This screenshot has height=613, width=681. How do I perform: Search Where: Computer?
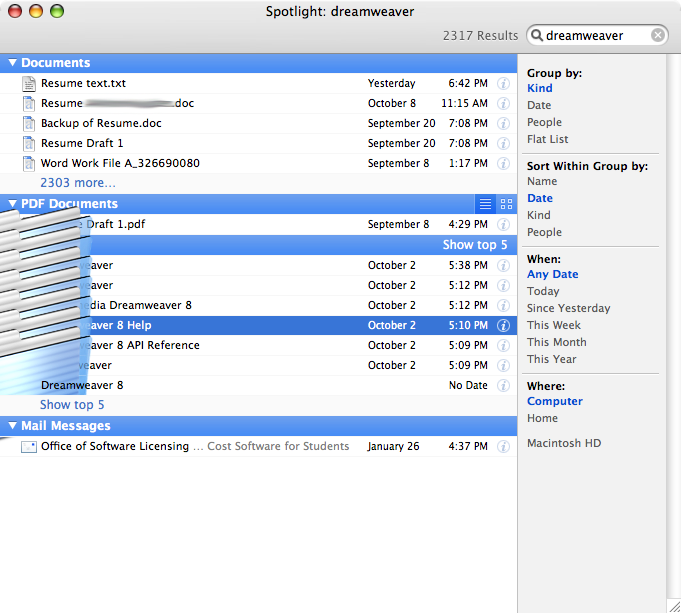pos(555,401)
